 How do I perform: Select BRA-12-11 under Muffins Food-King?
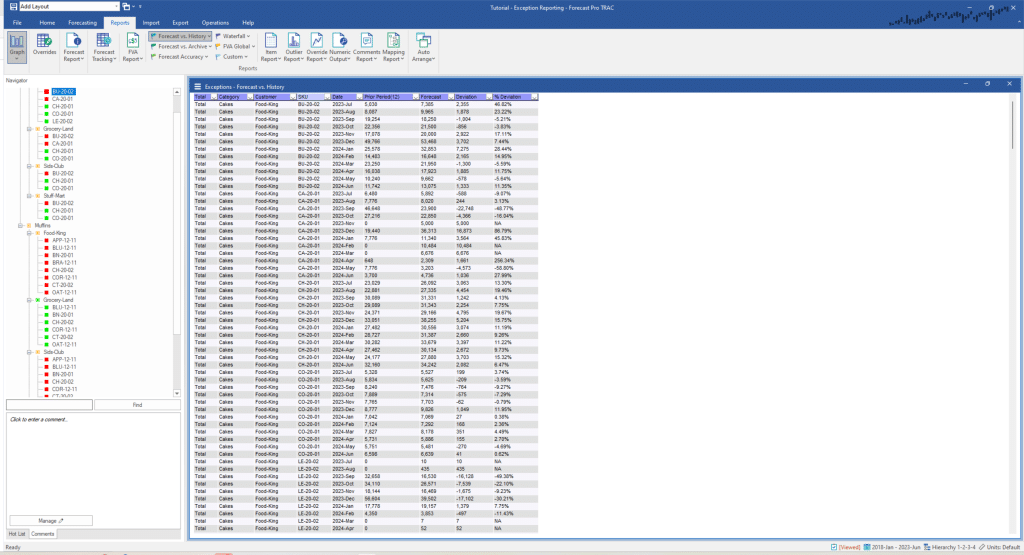point(64,262)
